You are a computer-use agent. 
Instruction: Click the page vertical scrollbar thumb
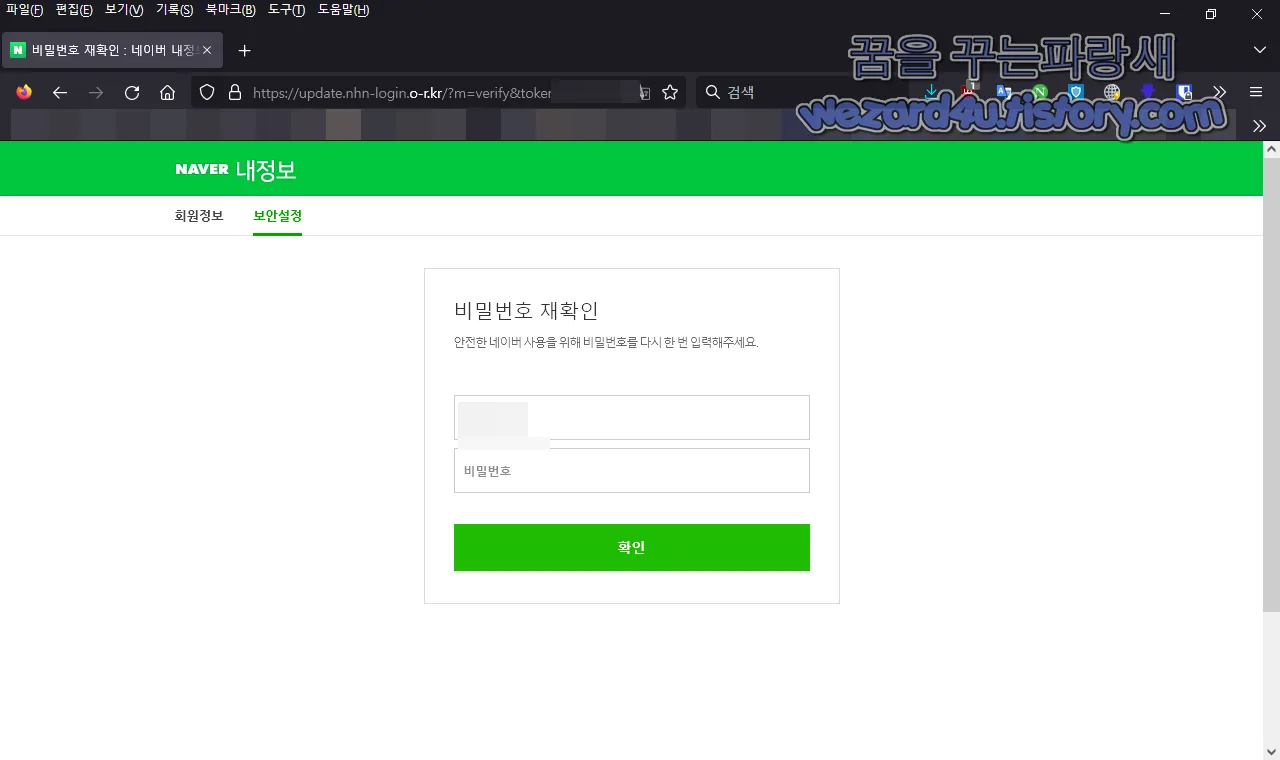click(x=1271, y=385)
